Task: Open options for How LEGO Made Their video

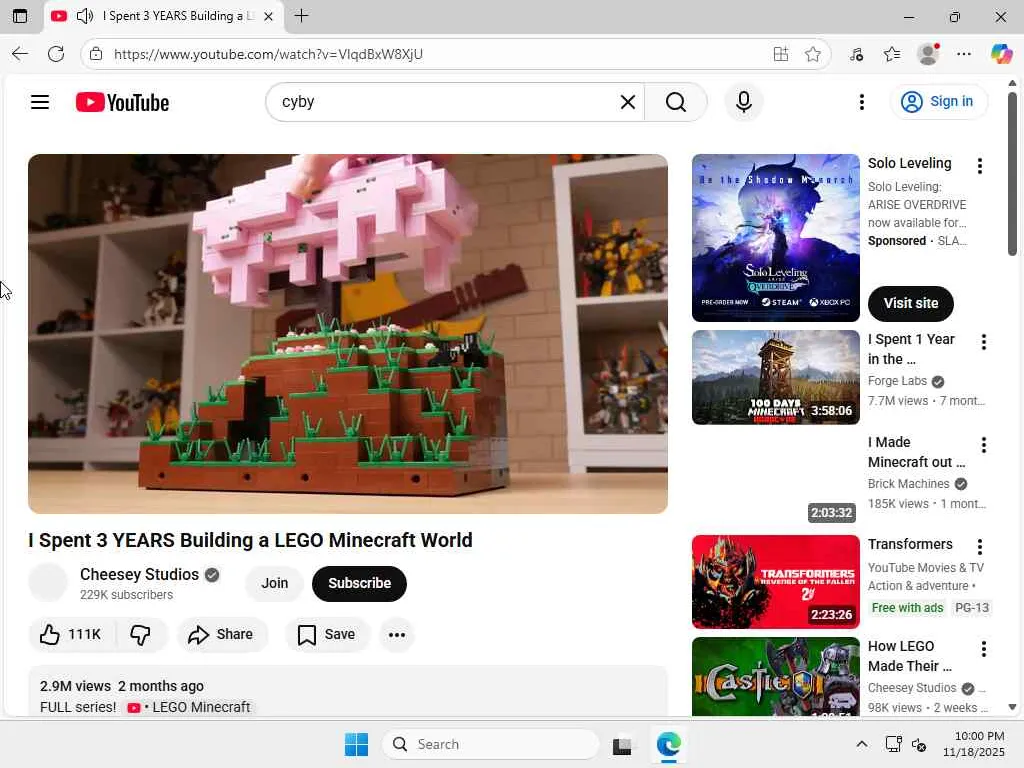Action: [984, 648]
